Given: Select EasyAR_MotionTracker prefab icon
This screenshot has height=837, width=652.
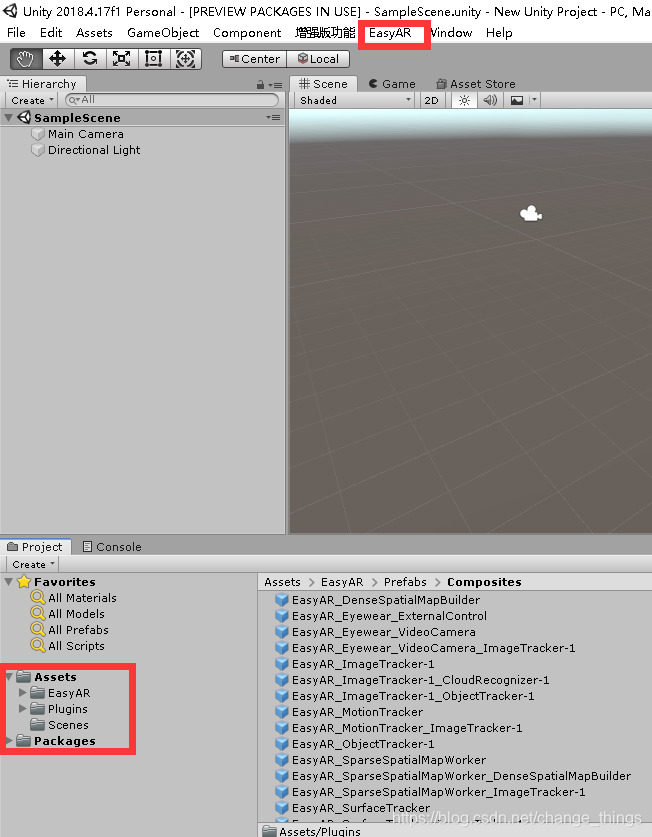Looking at the screenshot, I should (x=281, y=712).
